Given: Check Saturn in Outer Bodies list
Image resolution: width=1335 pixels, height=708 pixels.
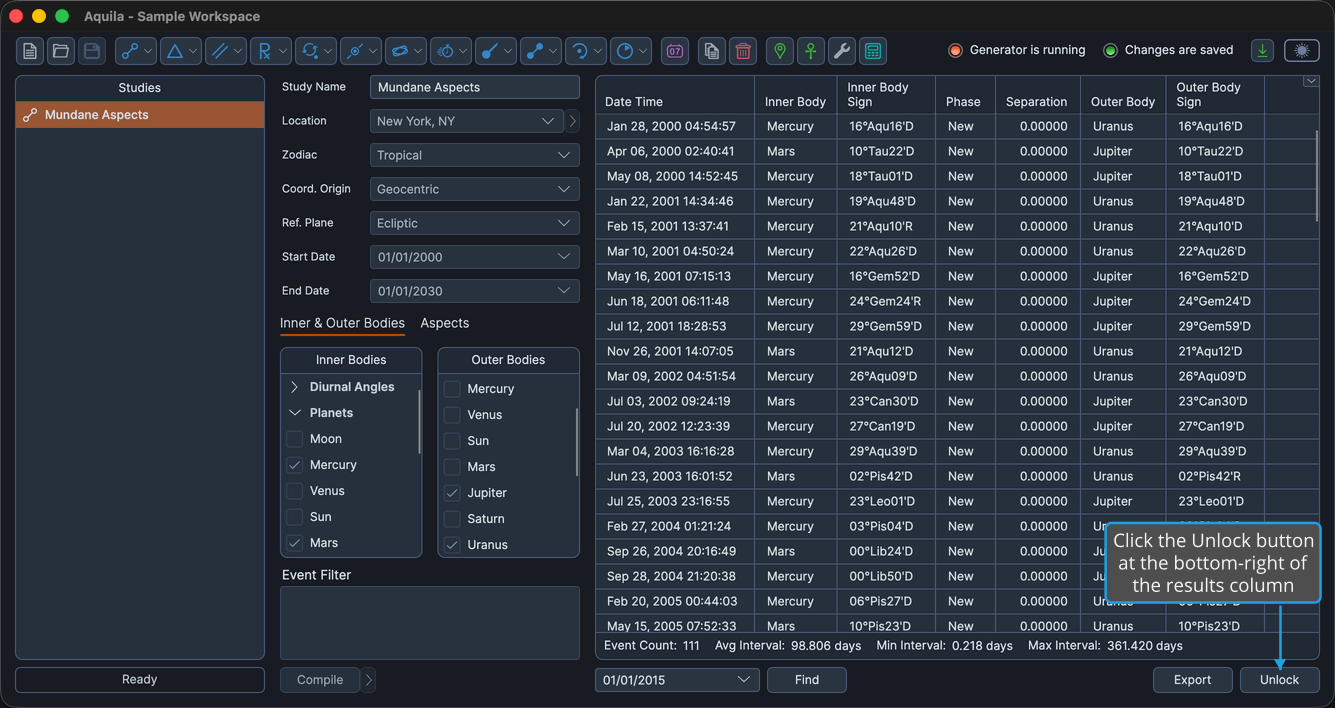Looking at the screenshot, I should (x=452, y=519).
